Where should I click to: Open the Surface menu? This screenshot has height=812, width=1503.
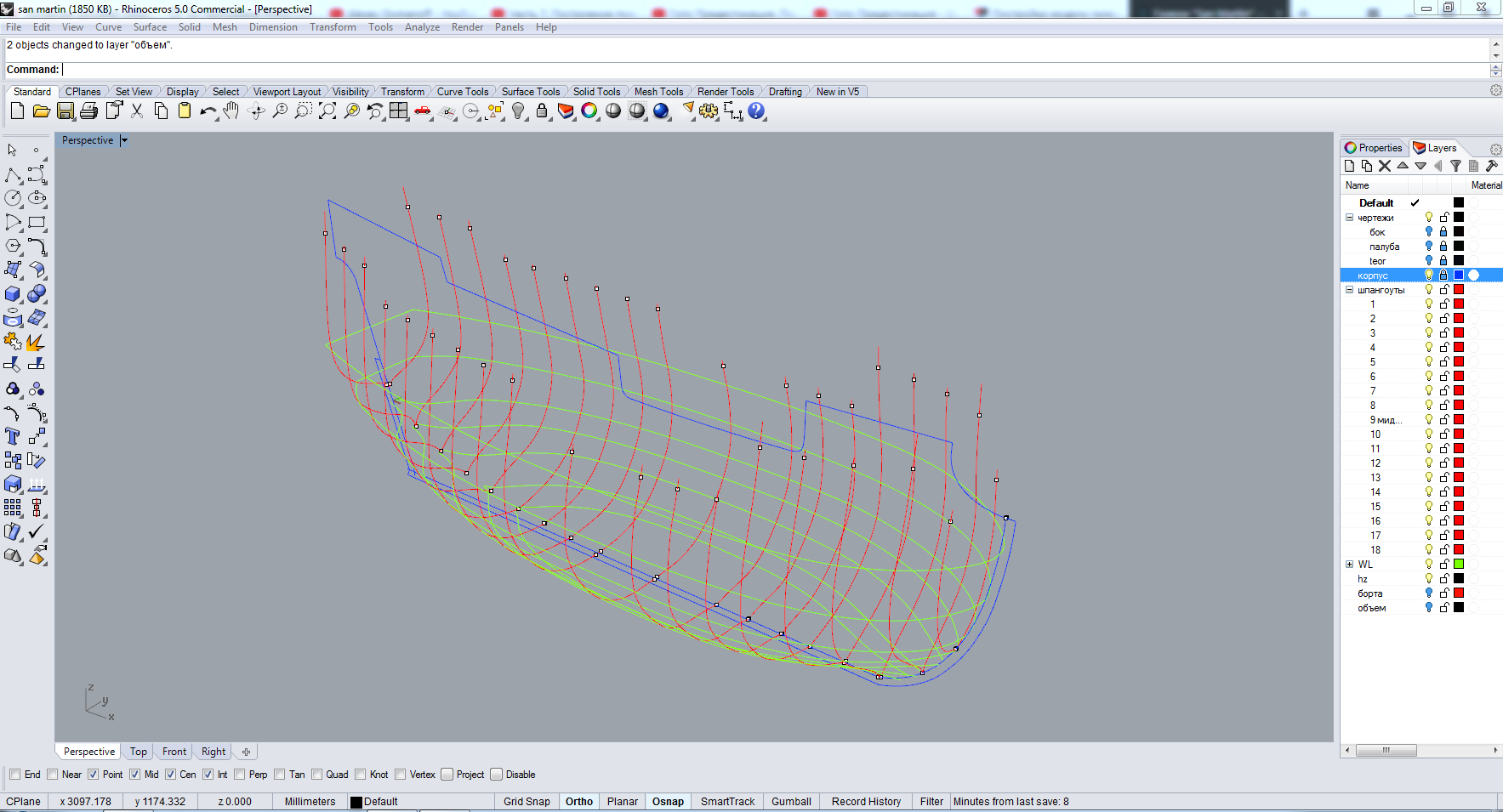pyautogui.click(x=150, y=27)
